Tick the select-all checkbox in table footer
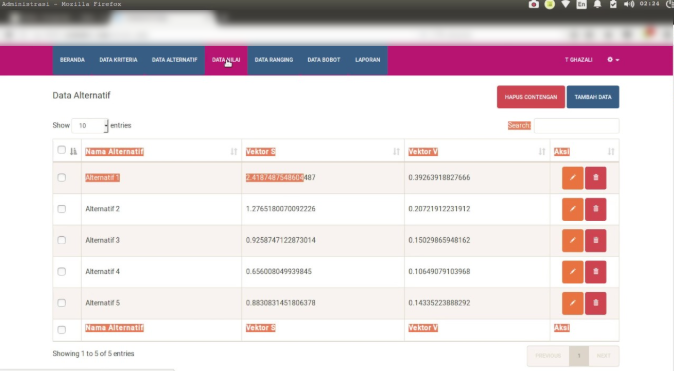Screen dimensions: 674x371 61,330
